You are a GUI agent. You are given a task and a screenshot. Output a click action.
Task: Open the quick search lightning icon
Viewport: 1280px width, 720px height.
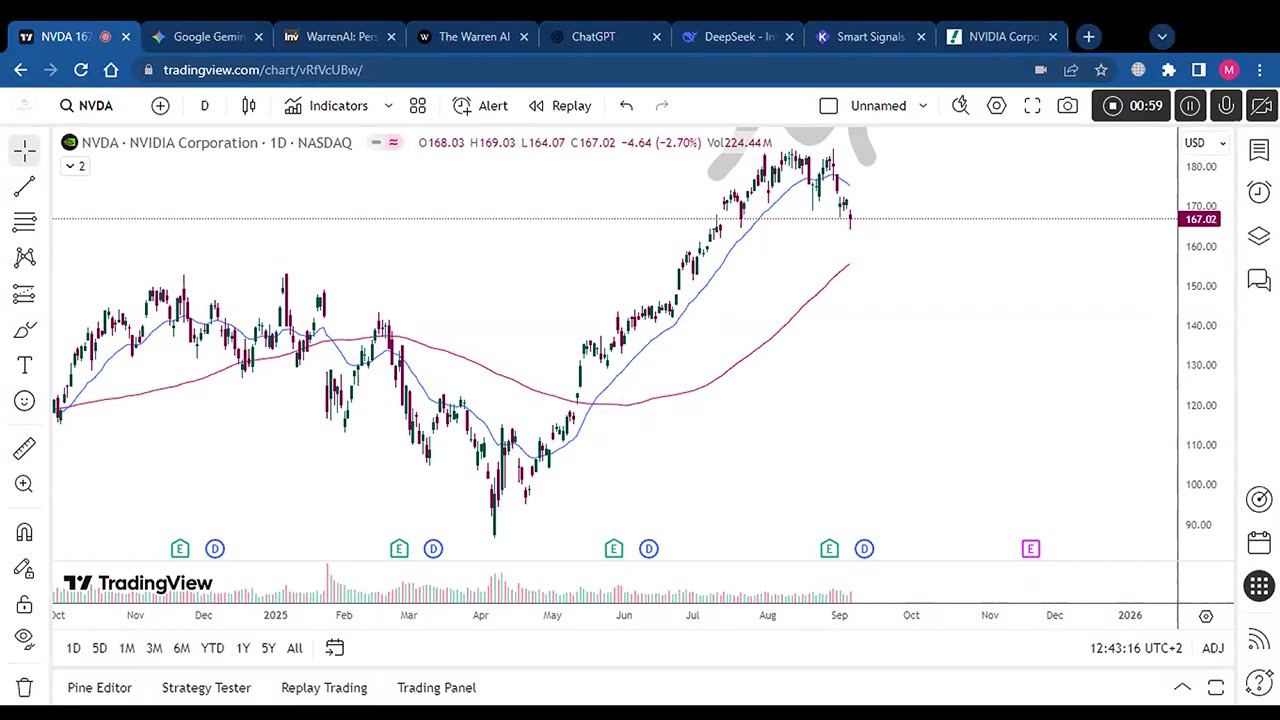(x=960, y=105)
